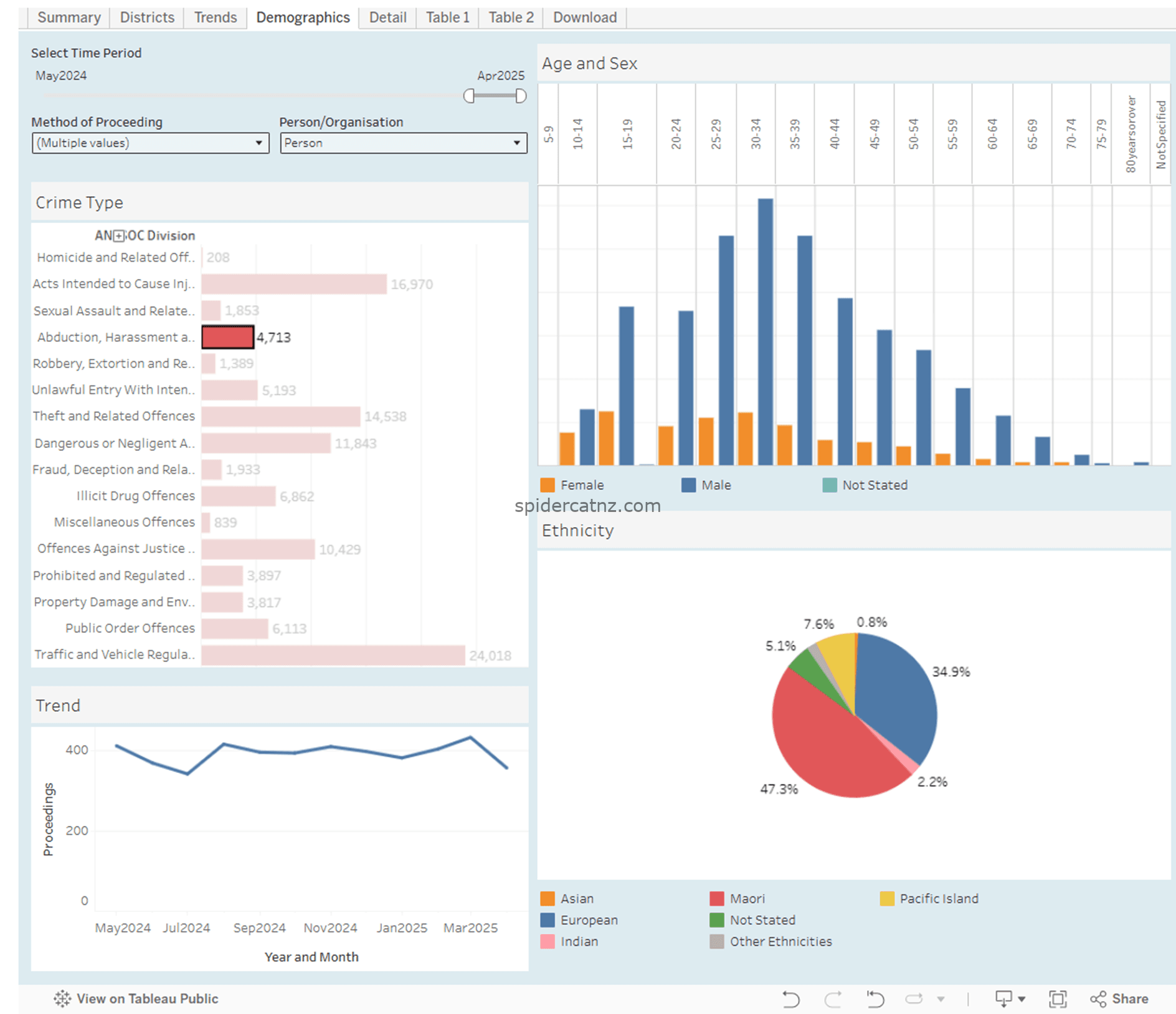
Task: Click View on Tableau Public link
Action: (147, 998)
